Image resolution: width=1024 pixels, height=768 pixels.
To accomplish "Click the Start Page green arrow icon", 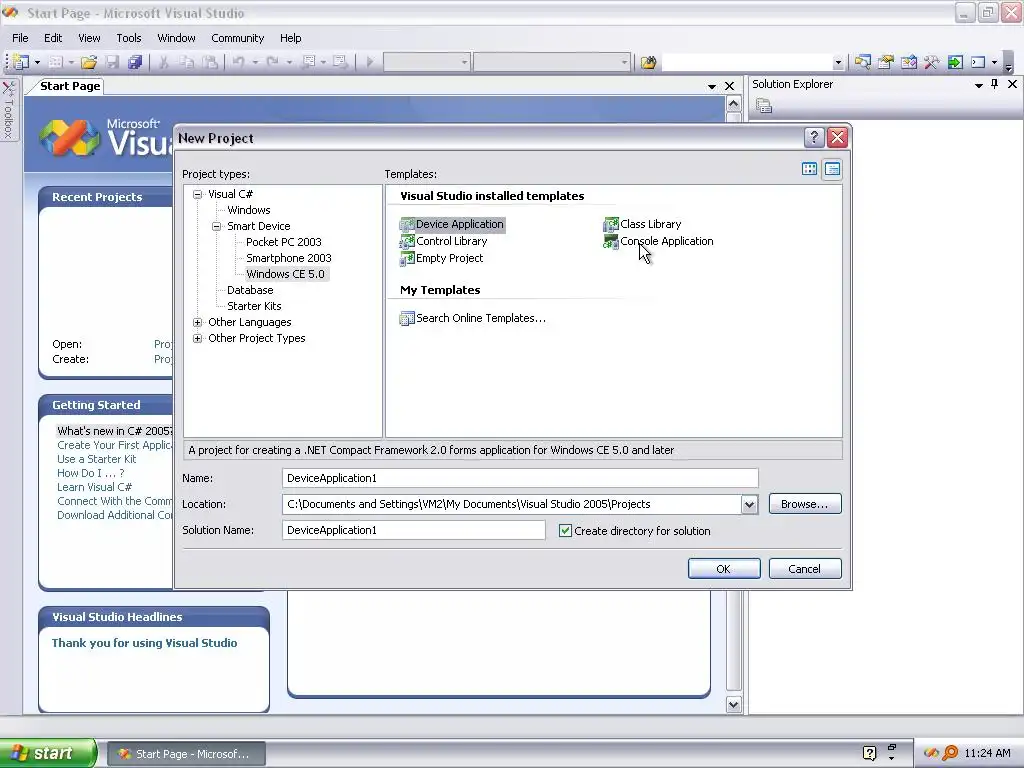I will [x=955, y=62].
